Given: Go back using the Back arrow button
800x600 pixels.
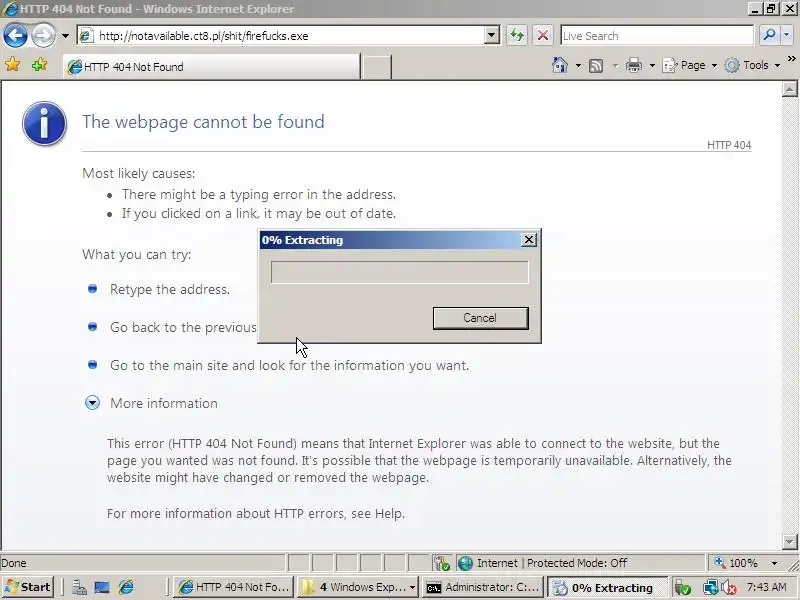Looking at the screenshot, I should click(15, 36).
